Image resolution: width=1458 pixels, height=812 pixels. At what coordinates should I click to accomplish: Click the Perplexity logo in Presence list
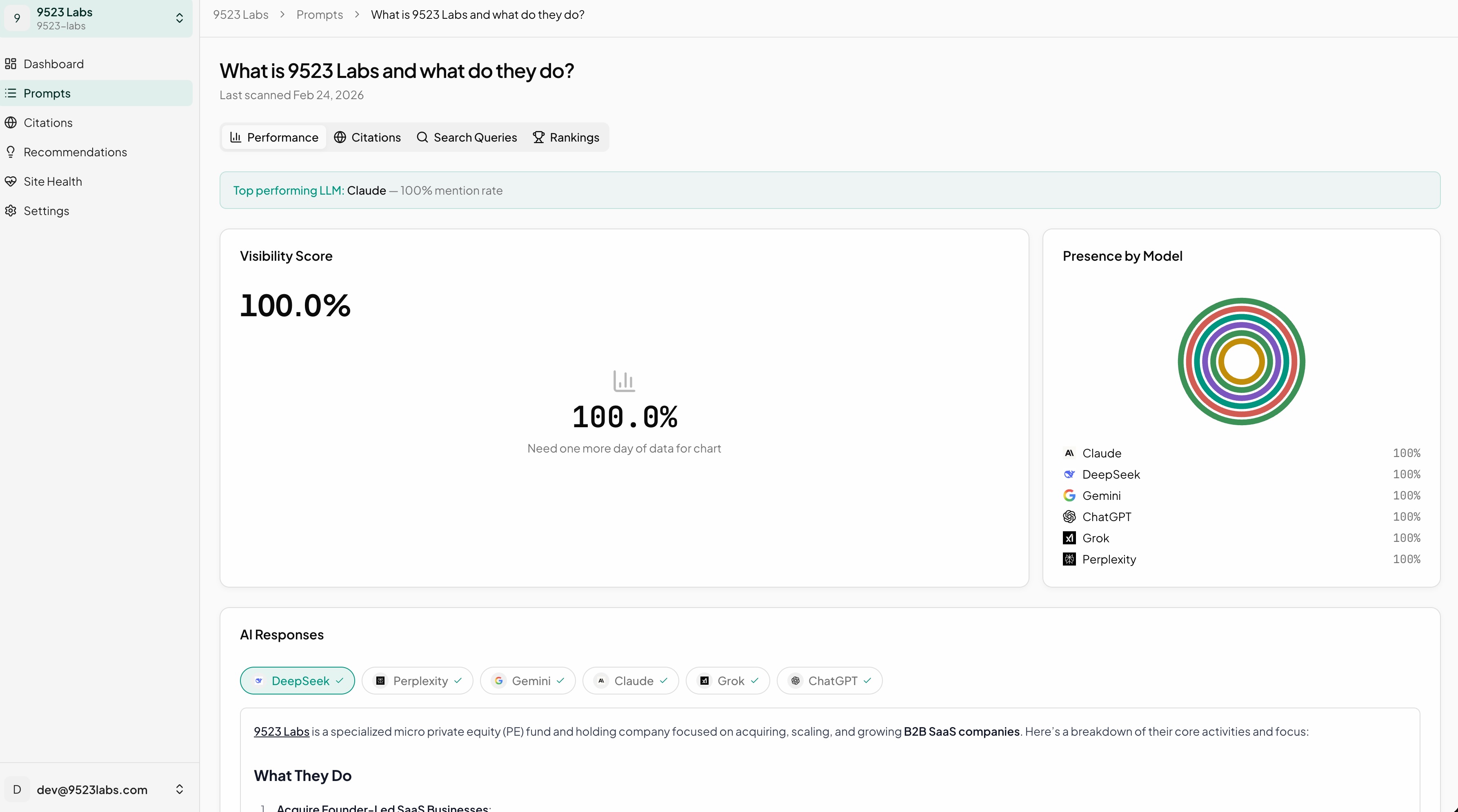tap(1069, 560)
